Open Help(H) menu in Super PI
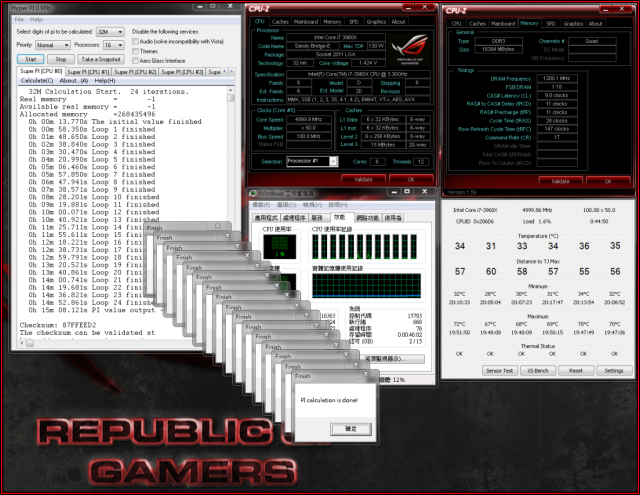640x495 pixels. [105, 81]
